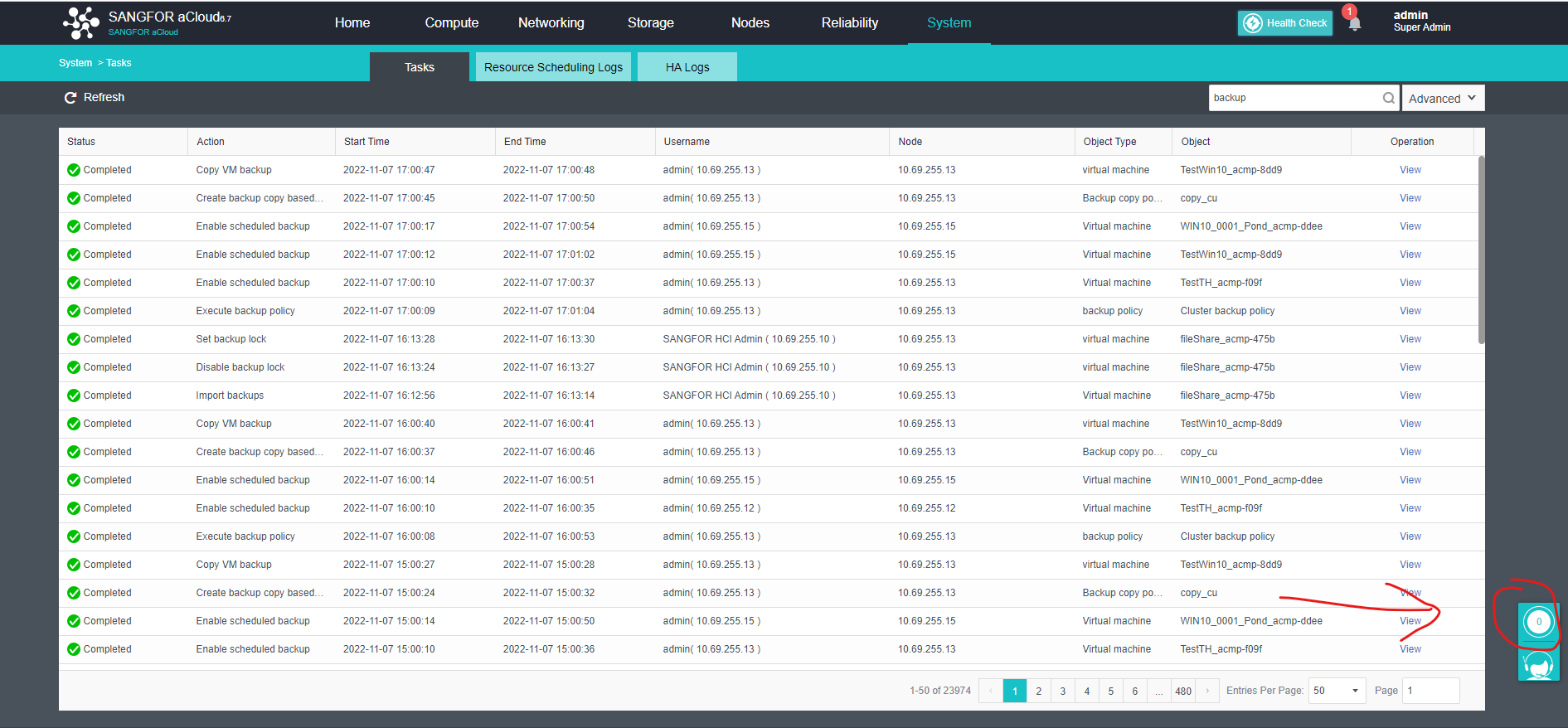Open Entries Per Page dropdown
Viewport: 1568px width, 728px height.
click(1337, 691)
